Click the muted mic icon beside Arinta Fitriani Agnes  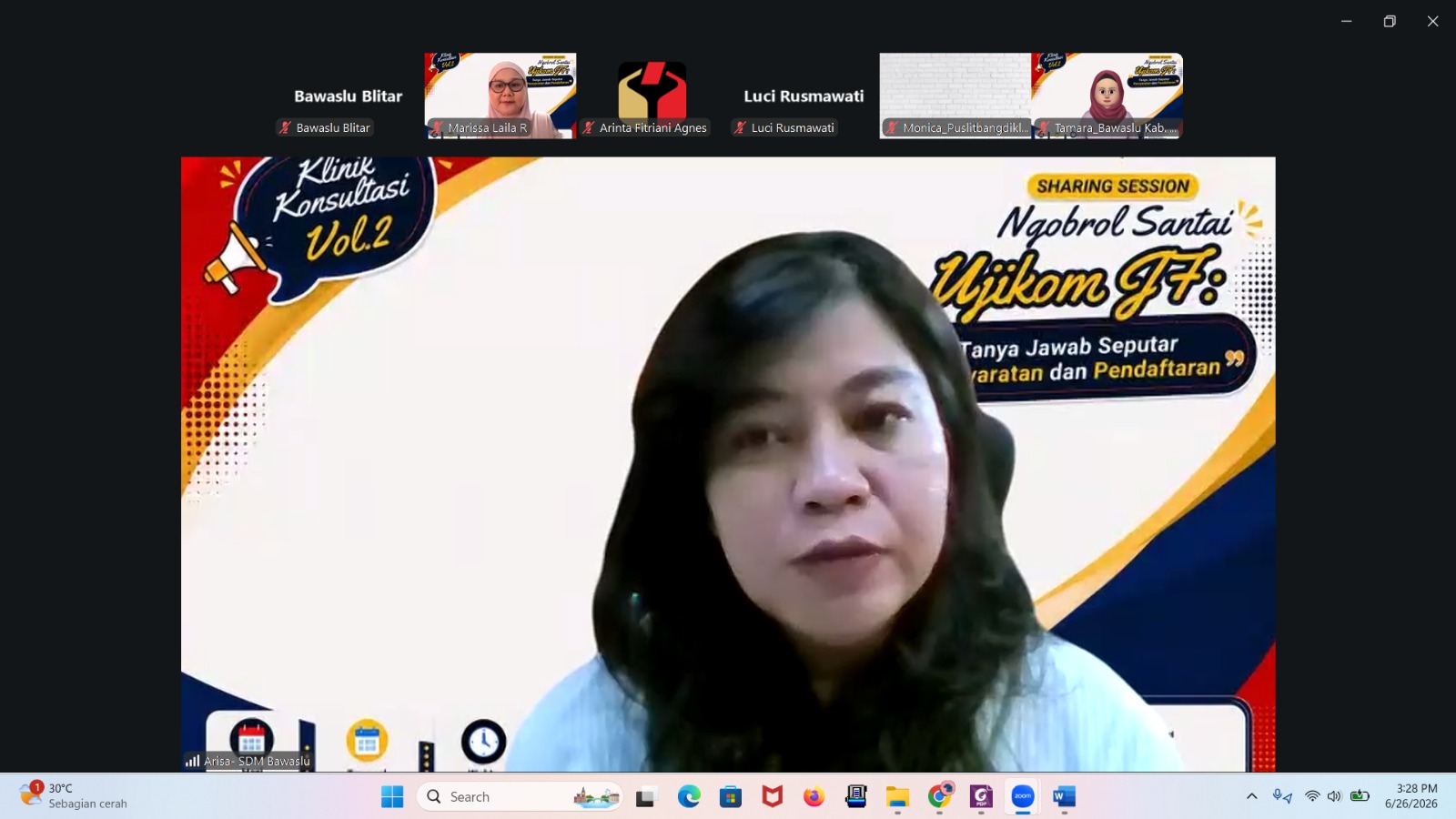[589, 128]
